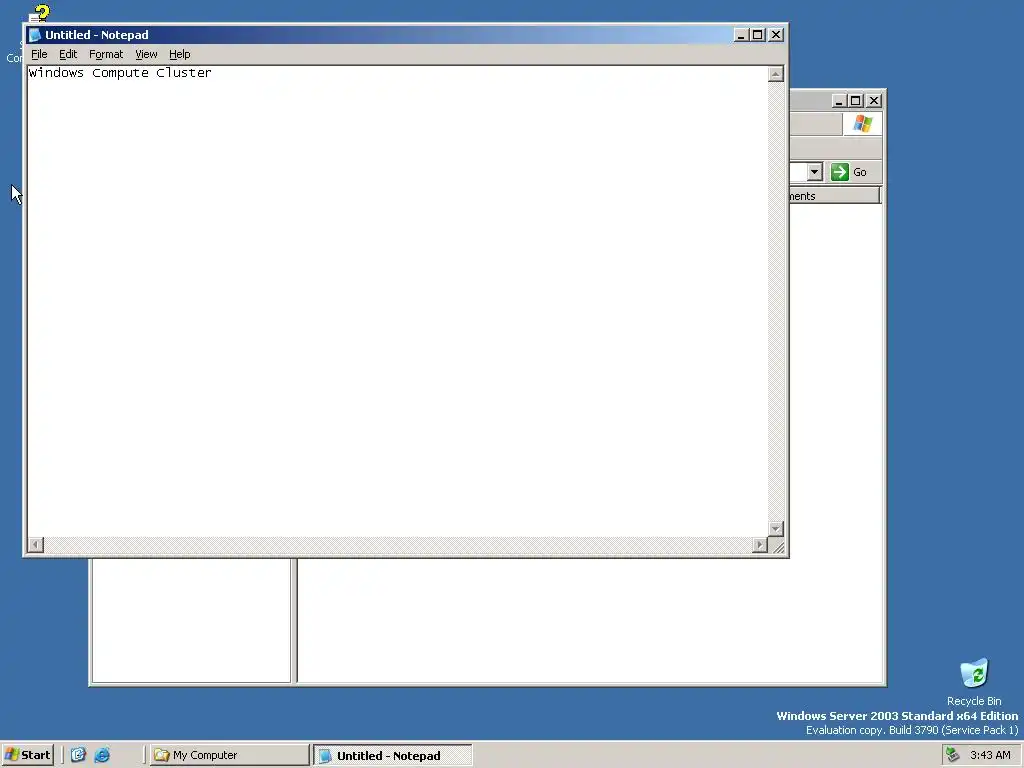Minimize the Notepad window
The width and height of the screenshot is (1024, 768).
[741, 35]
